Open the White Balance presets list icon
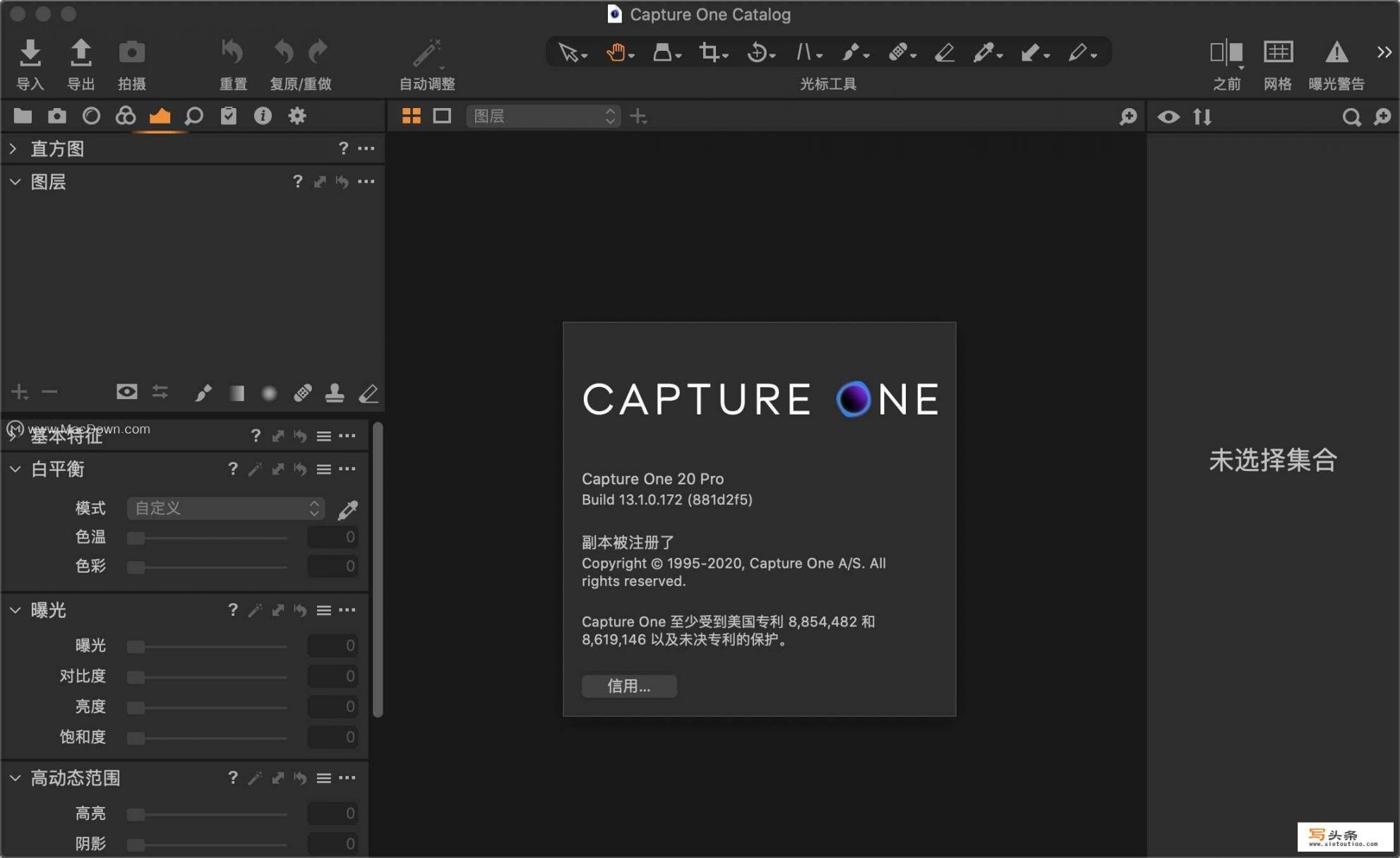 (324, 470)
